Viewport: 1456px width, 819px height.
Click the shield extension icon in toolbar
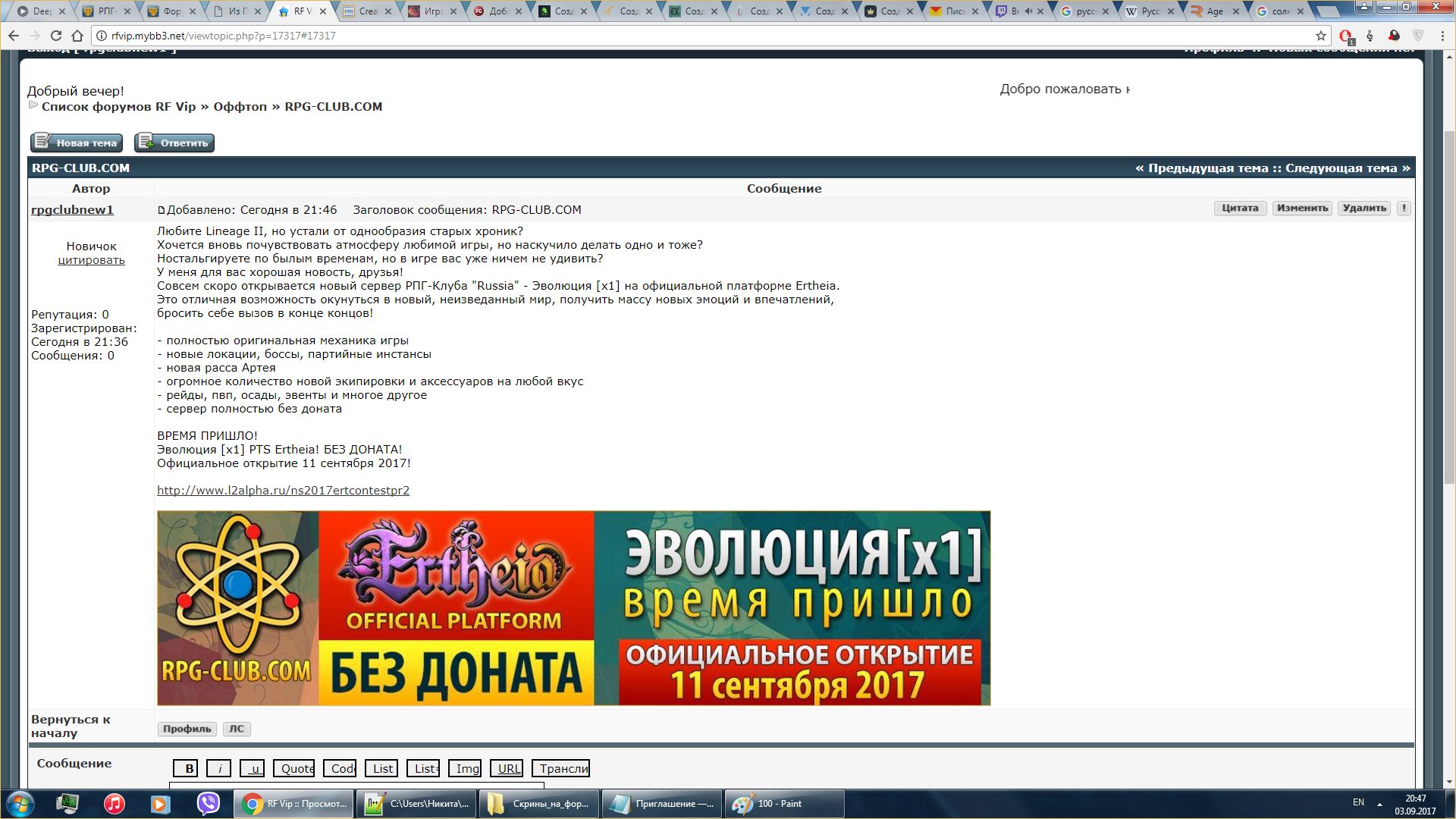click(1418, 36)
